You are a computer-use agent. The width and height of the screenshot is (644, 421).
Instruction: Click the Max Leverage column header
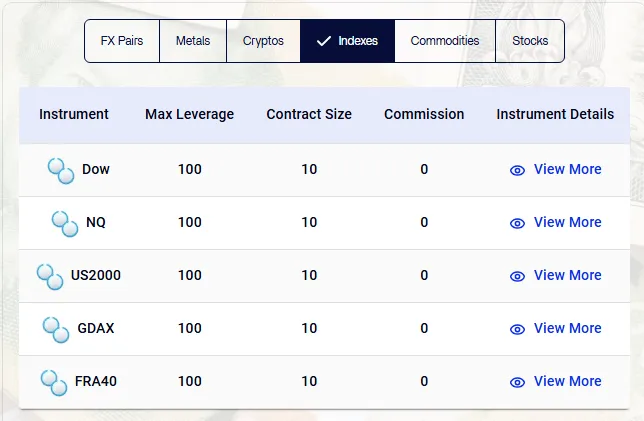click(189, 114)
